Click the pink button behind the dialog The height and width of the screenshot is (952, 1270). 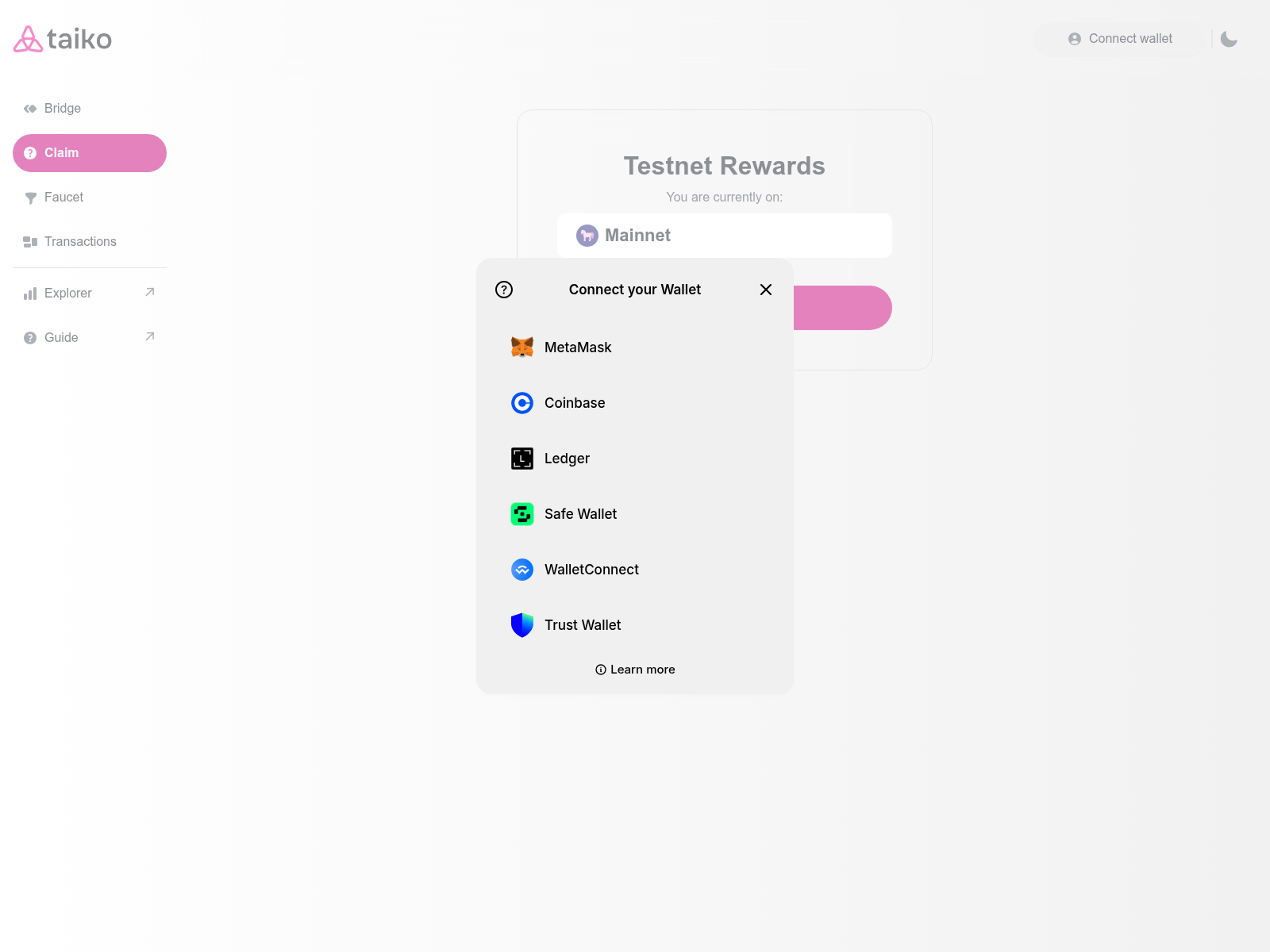842,308
